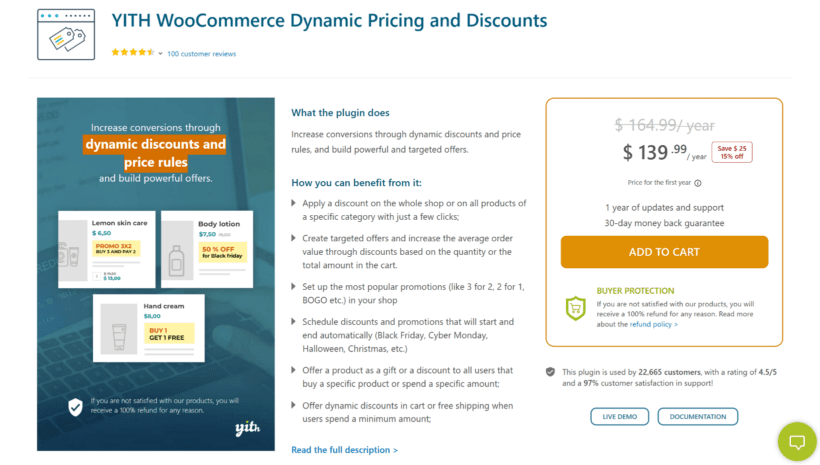The image size is (820, 465).
Task: Click the verified shield icon near customer stats
Action: click(550, 372)
